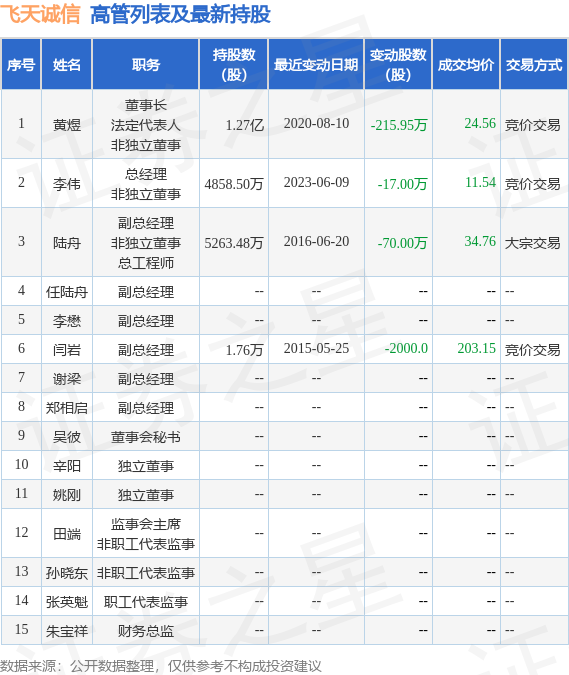Select the heading 高管列表及最新持股

[x=180, y=14]
